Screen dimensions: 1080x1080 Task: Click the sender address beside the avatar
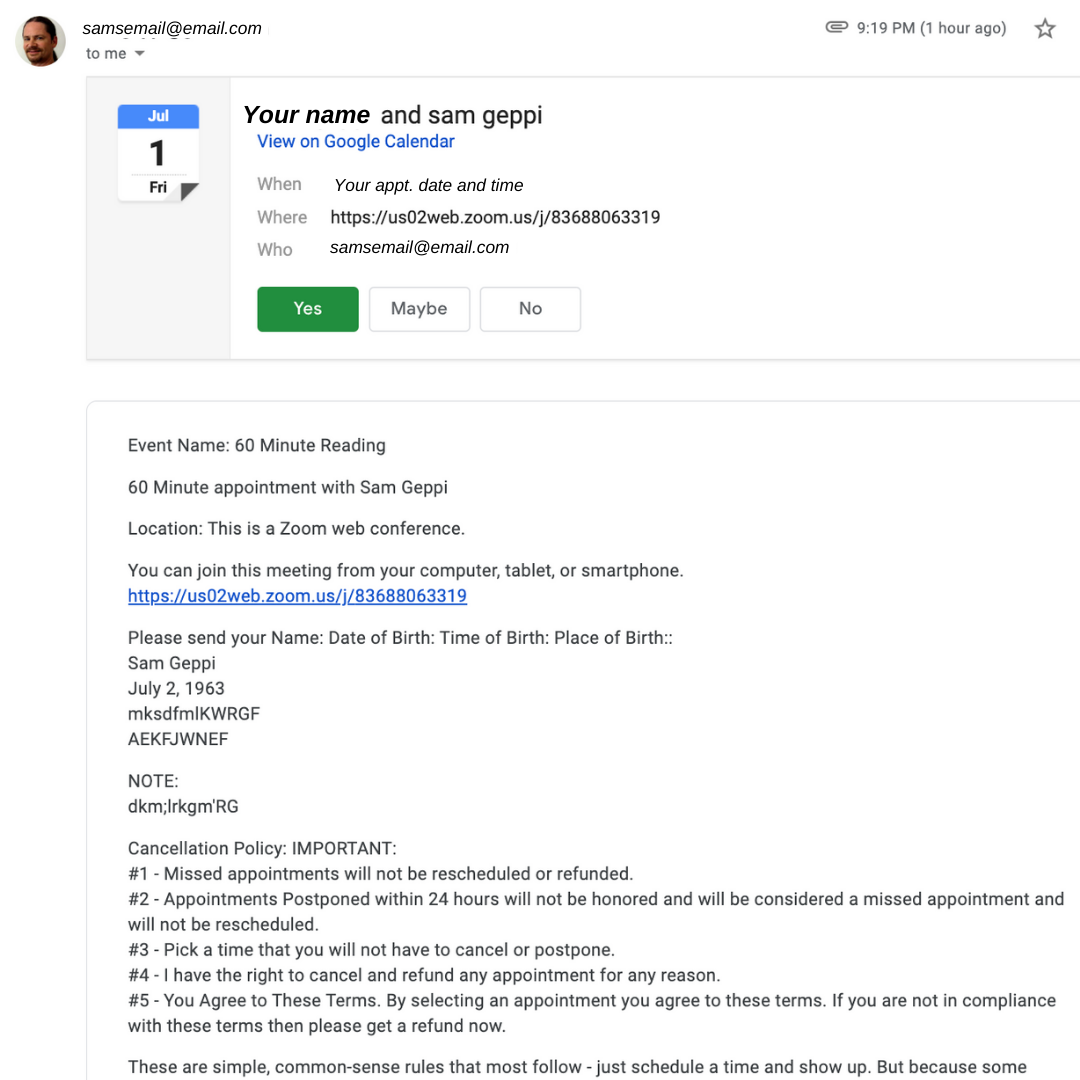click(x=172, y=28)
